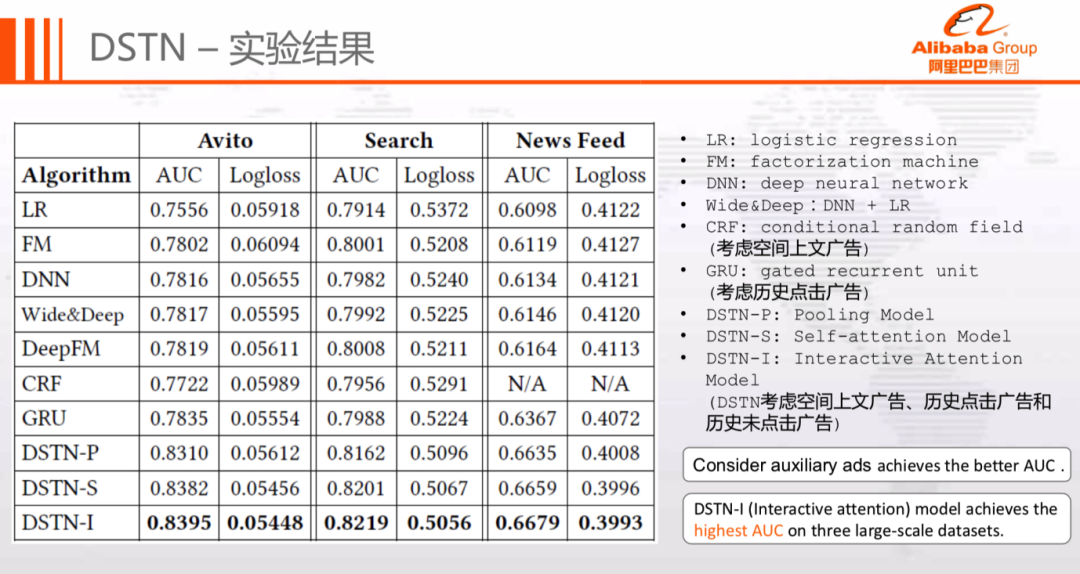Select the bullet 'CRF: conditional random field'

[x=864, y=227]
